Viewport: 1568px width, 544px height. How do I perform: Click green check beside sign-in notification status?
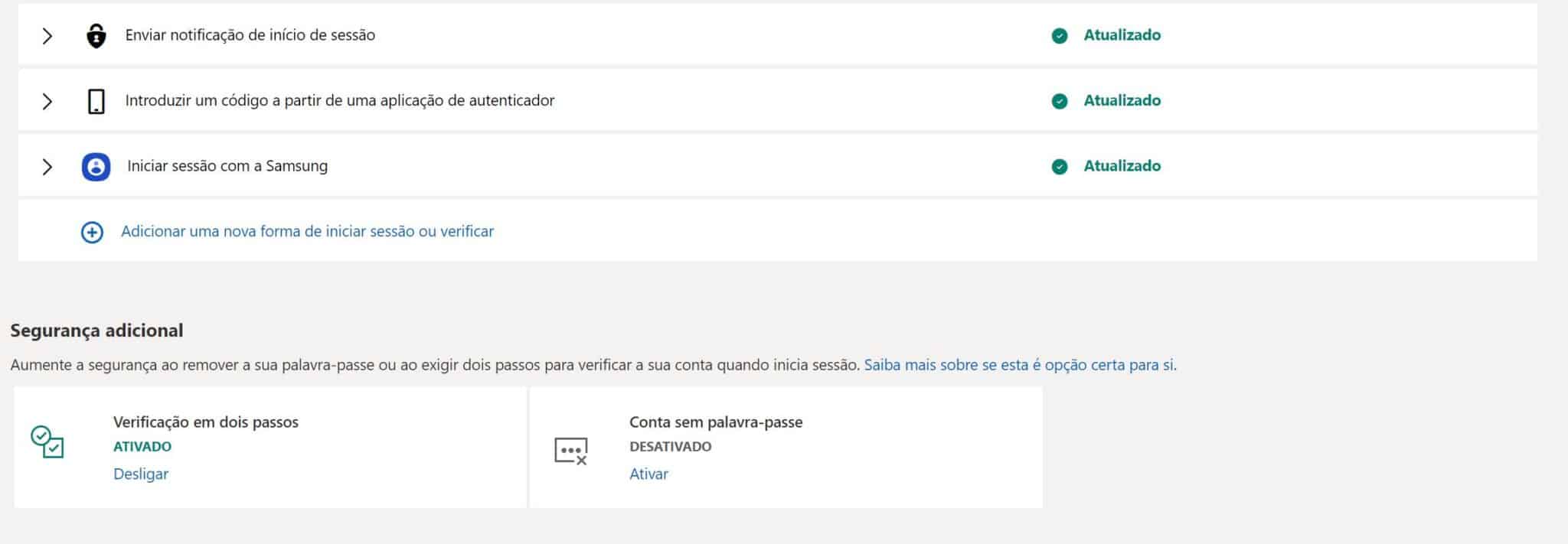[x=1060, y=36]
